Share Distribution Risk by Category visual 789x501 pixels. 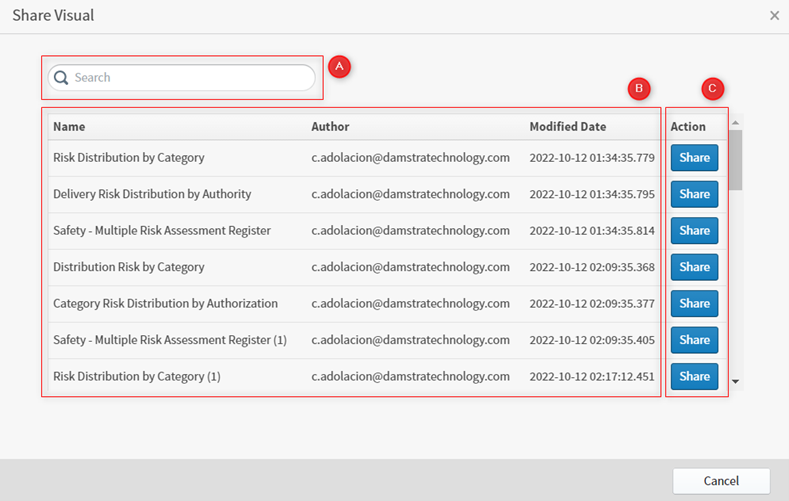tap(694, 267)
